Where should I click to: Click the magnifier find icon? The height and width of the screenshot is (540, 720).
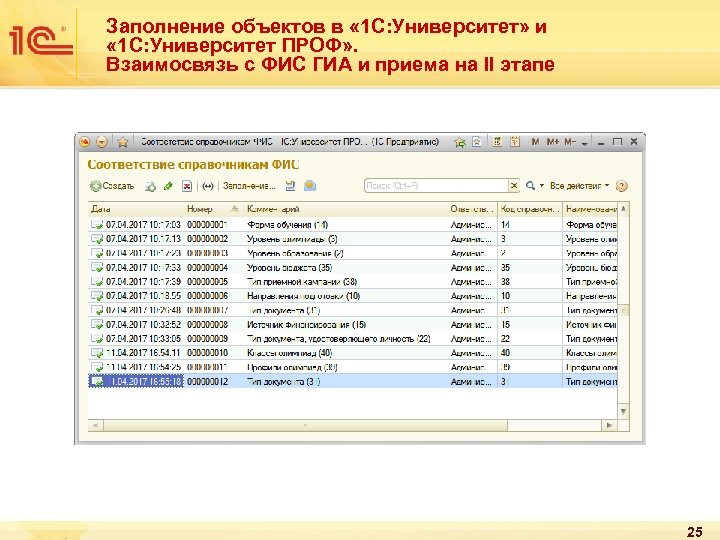click(x=530, y=186)
